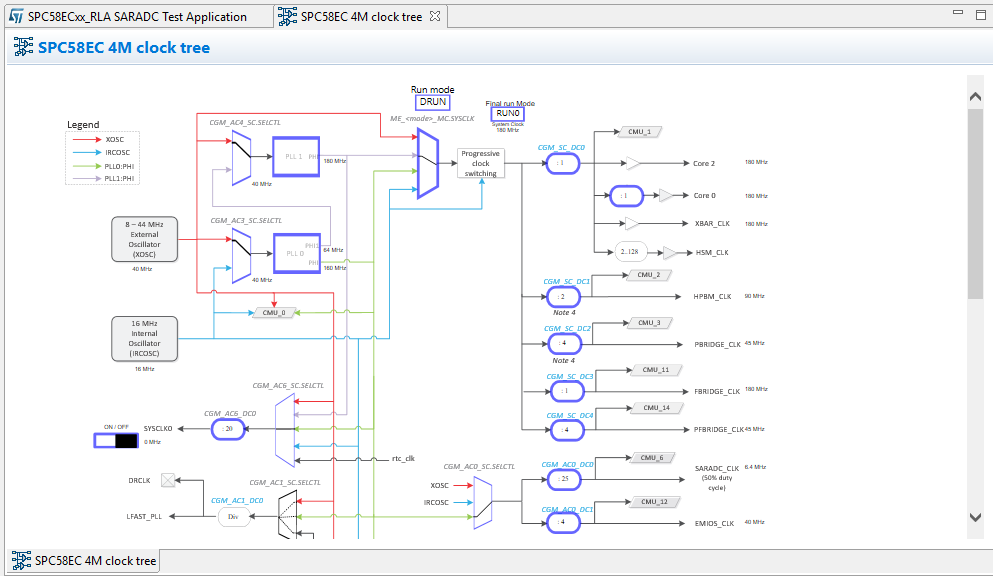Screen dimensions: 993x576
Task: Click the FBRIDGE_CLK output label
Action: [x=717, y=392]
